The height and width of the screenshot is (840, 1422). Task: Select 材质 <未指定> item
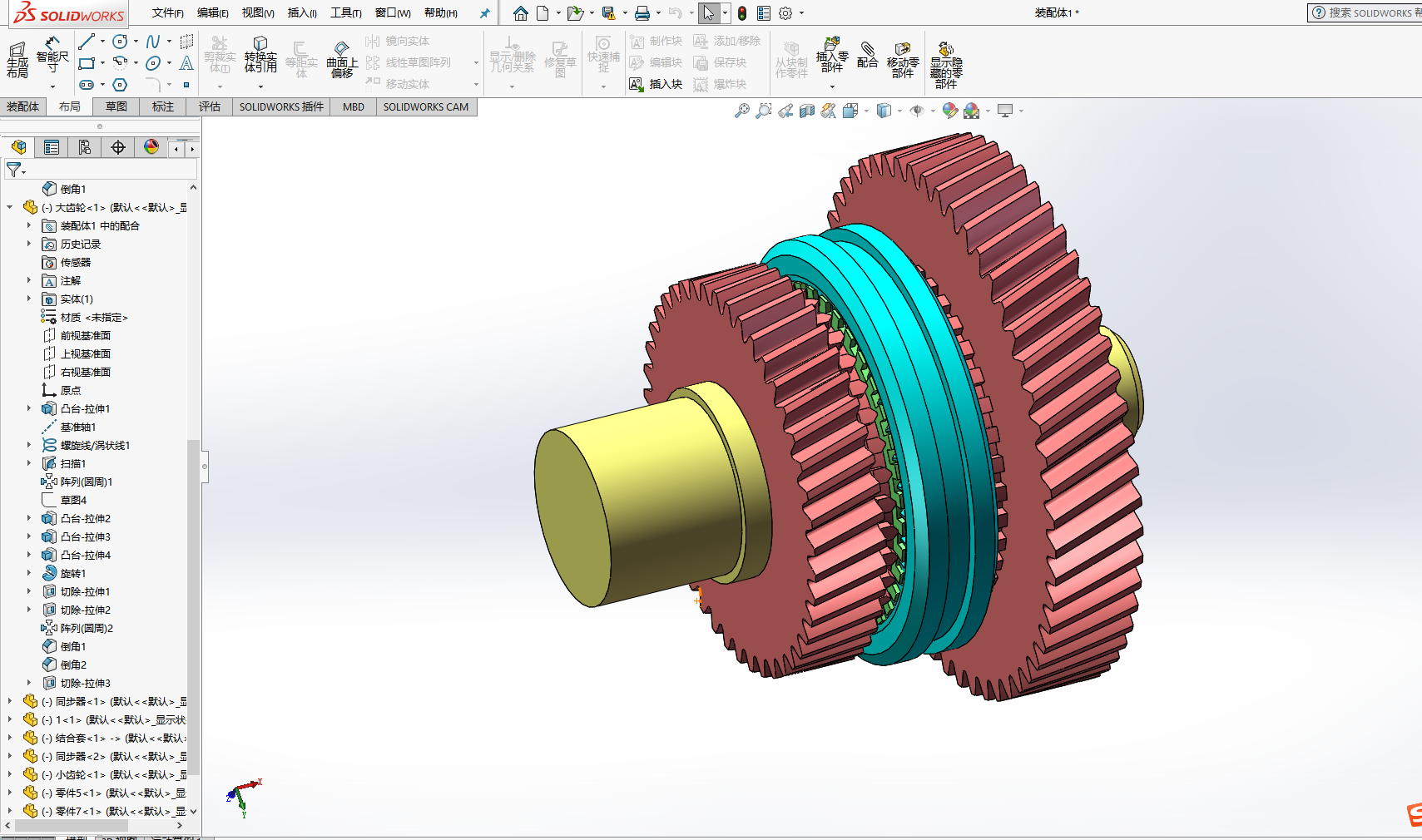(94, 317)
